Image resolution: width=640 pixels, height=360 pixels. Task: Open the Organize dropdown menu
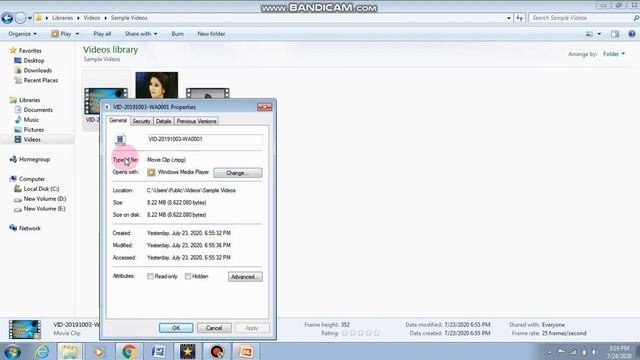tap(22, 34)
